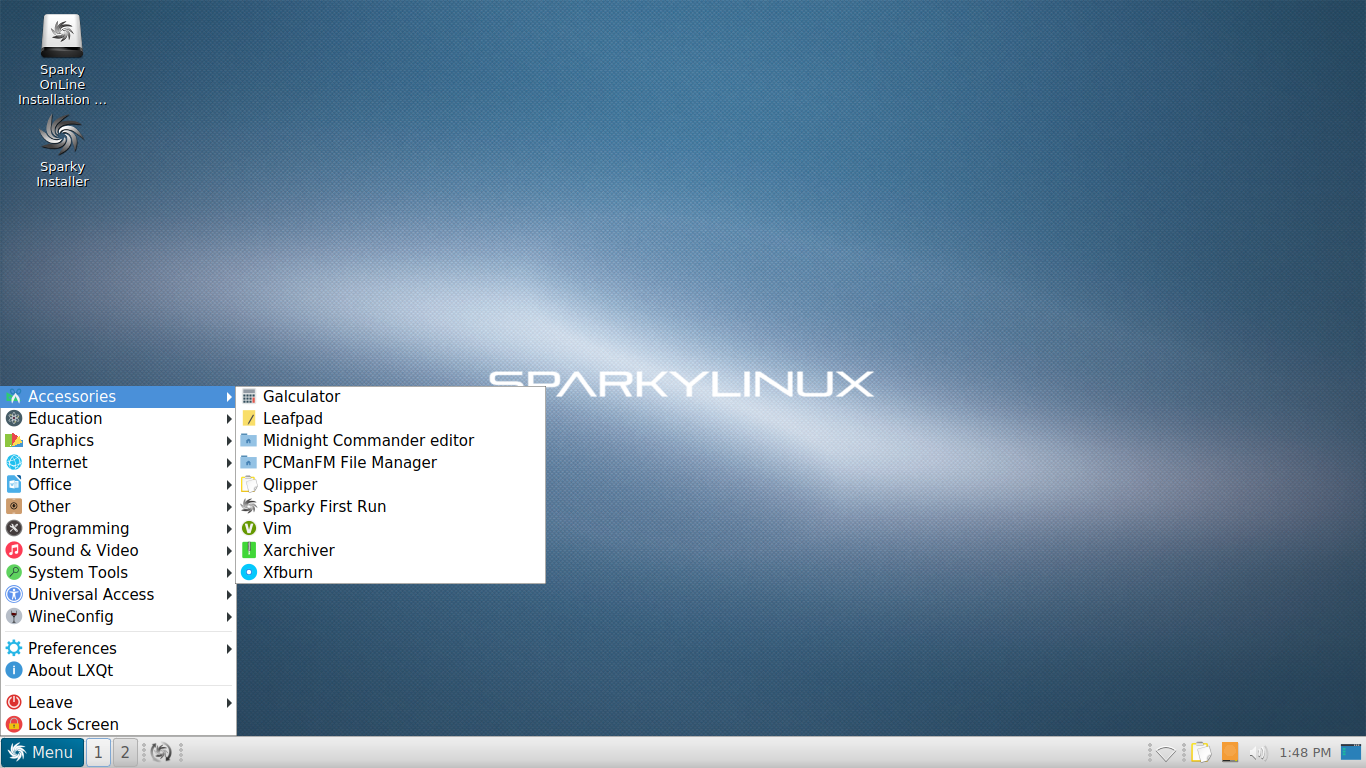Expand the Graphics submenu arrow
Image resolution: width=1366 pixels, height=768 pixels.
[229, 441]
